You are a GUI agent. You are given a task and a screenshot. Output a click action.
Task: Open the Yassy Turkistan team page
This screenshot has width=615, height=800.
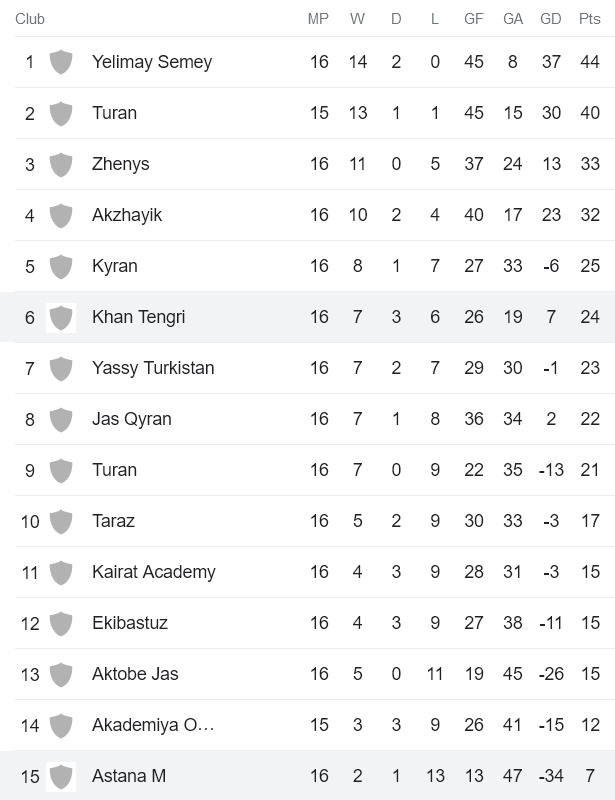[x=150, y=368]
